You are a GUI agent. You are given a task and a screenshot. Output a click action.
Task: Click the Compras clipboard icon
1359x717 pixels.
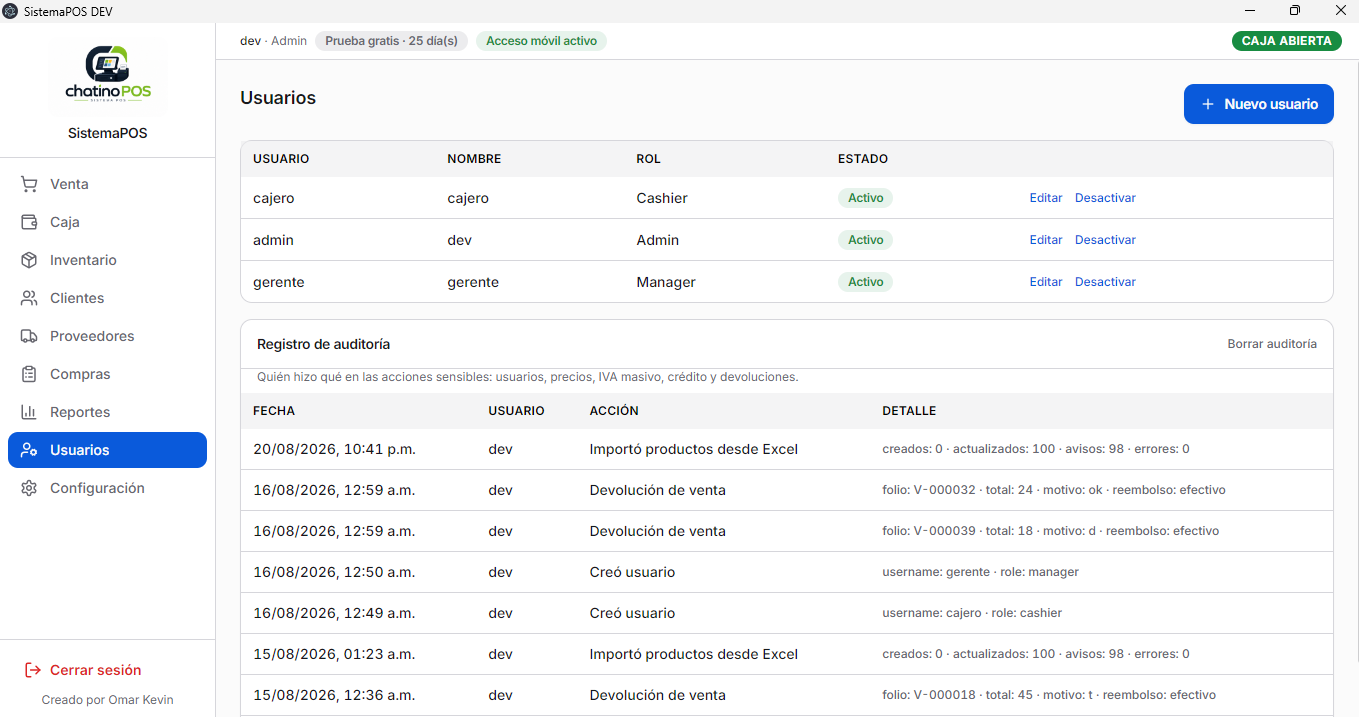coord(29,374)
